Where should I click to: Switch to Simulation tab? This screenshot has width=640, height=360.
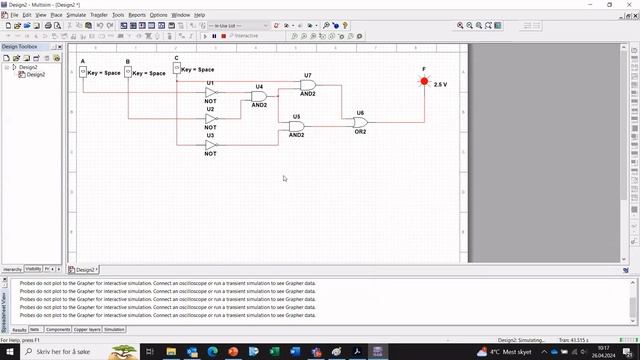pos(114,329)
